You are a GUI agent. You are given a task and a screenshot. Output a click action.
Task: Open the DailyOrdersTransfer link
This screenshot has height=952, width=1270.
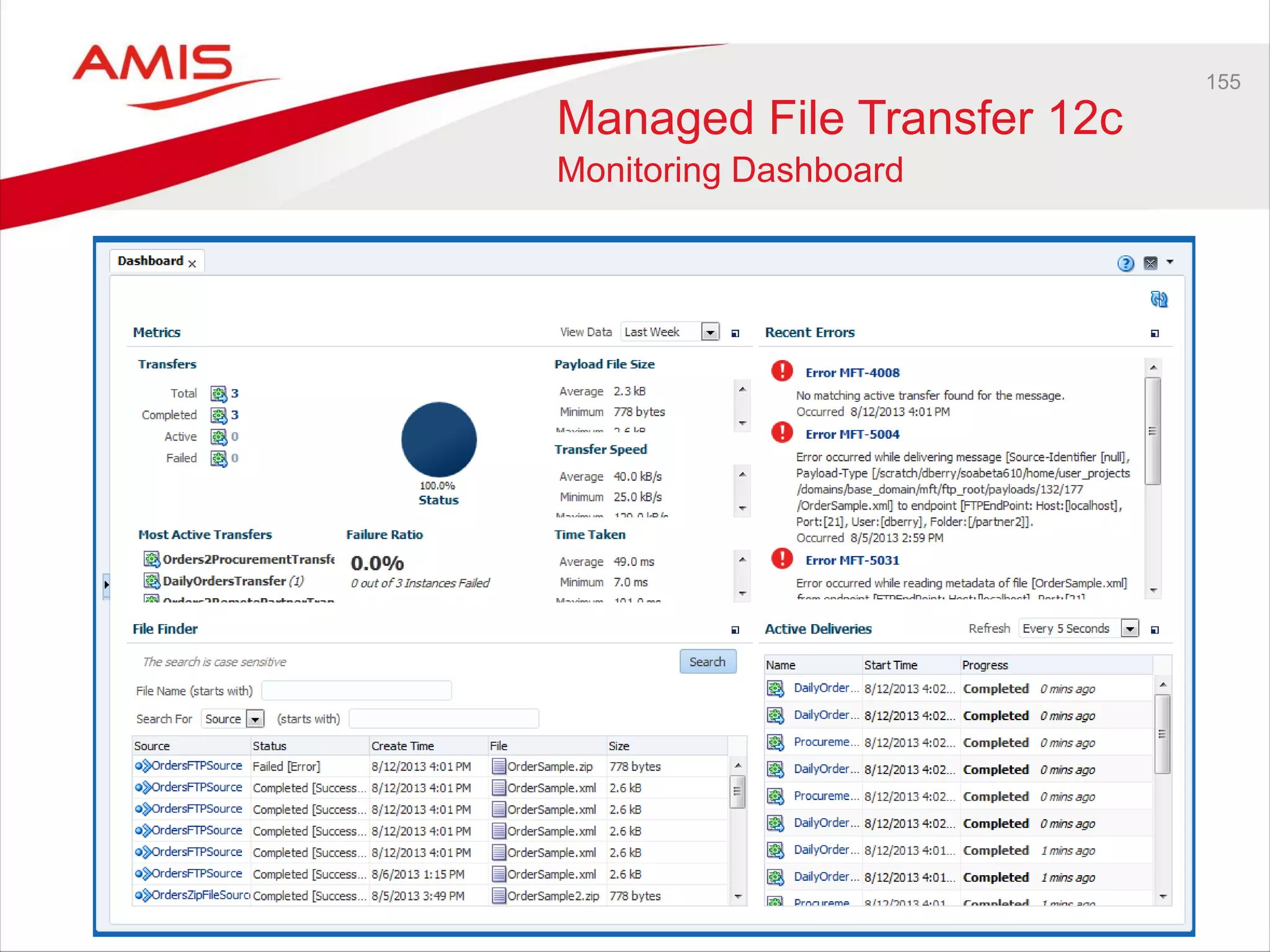click(x=224, y=581)
